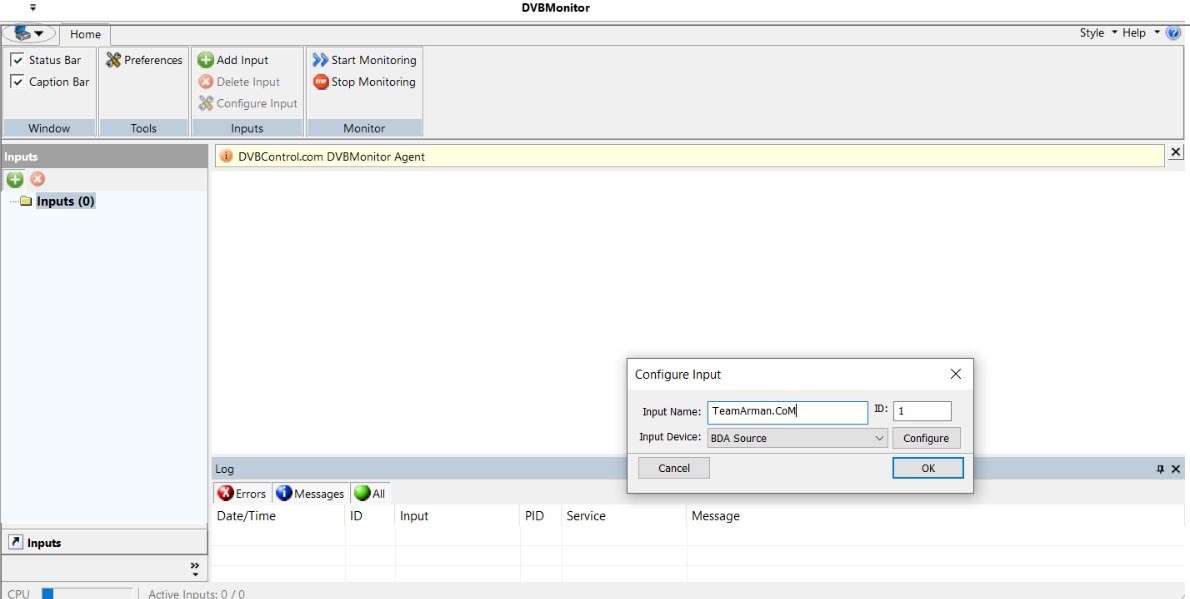Image resolution: width=1190 pixels, height=599 pixels.
Task: Uncheck the Caption Bar checkbox
Action: point(17,82)
